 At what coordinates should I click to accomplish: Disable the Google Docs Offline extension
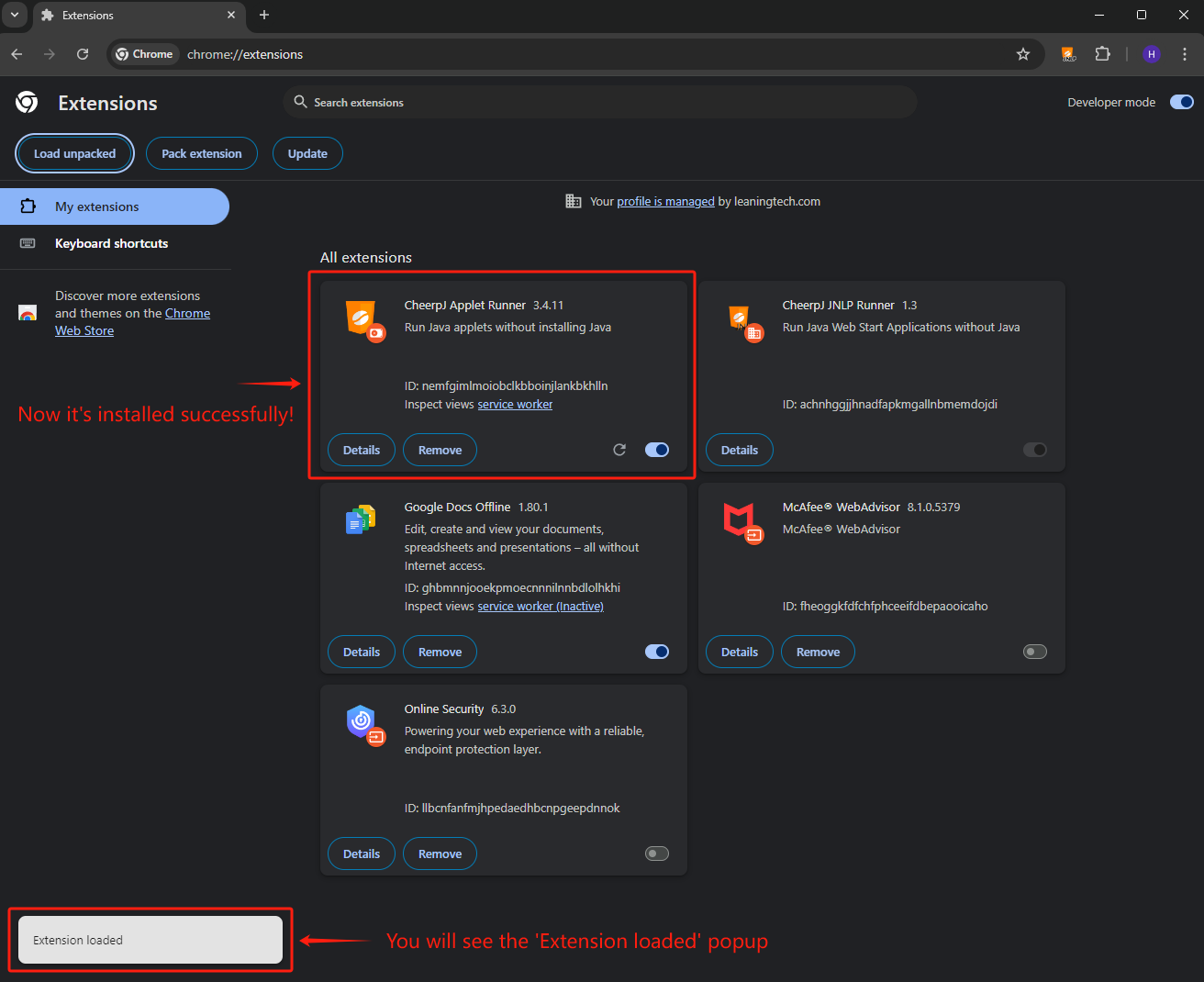pos(657,652)
